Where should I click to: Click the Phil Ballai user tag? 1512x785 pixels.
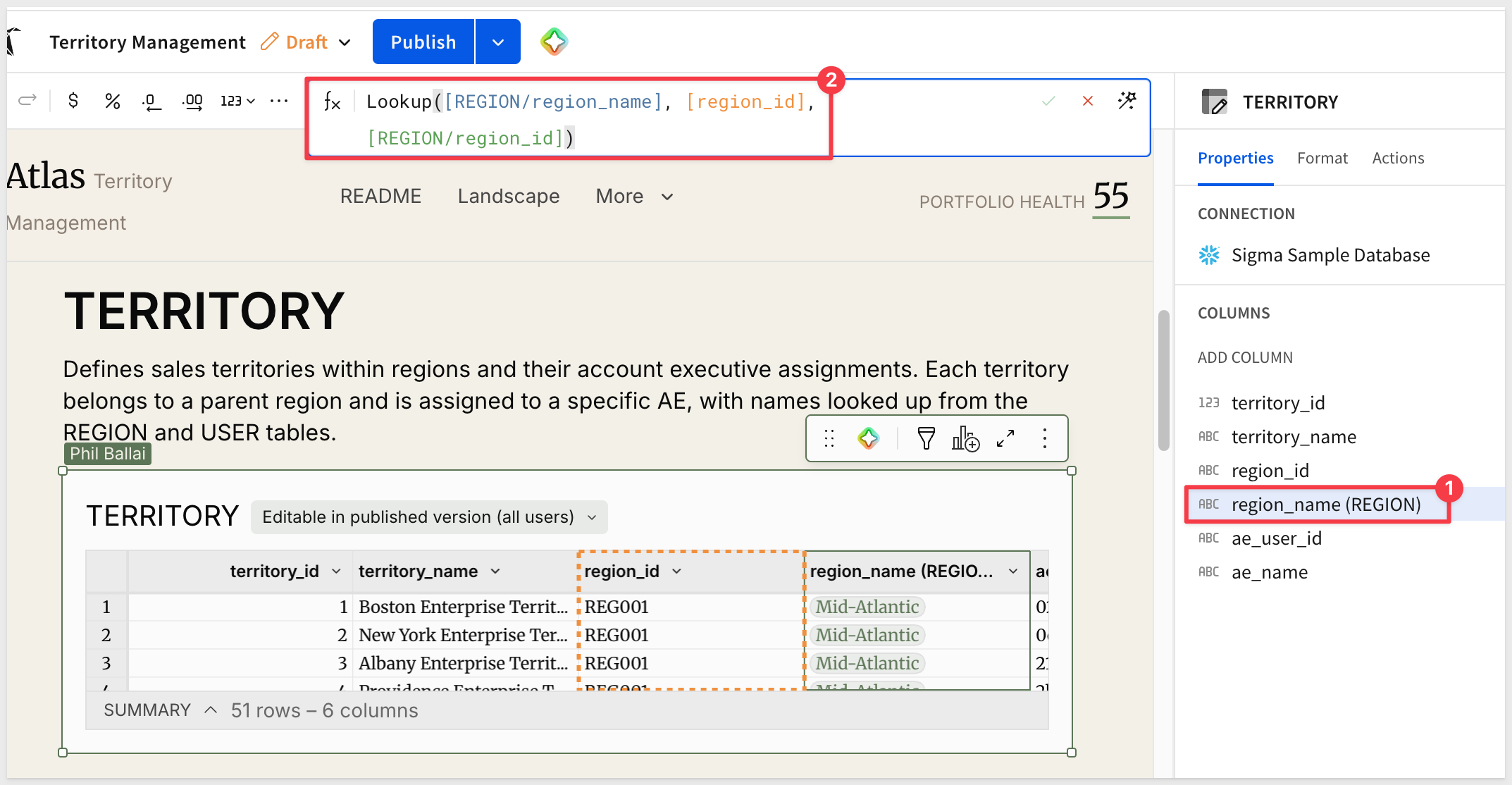(x=108, y=454)
